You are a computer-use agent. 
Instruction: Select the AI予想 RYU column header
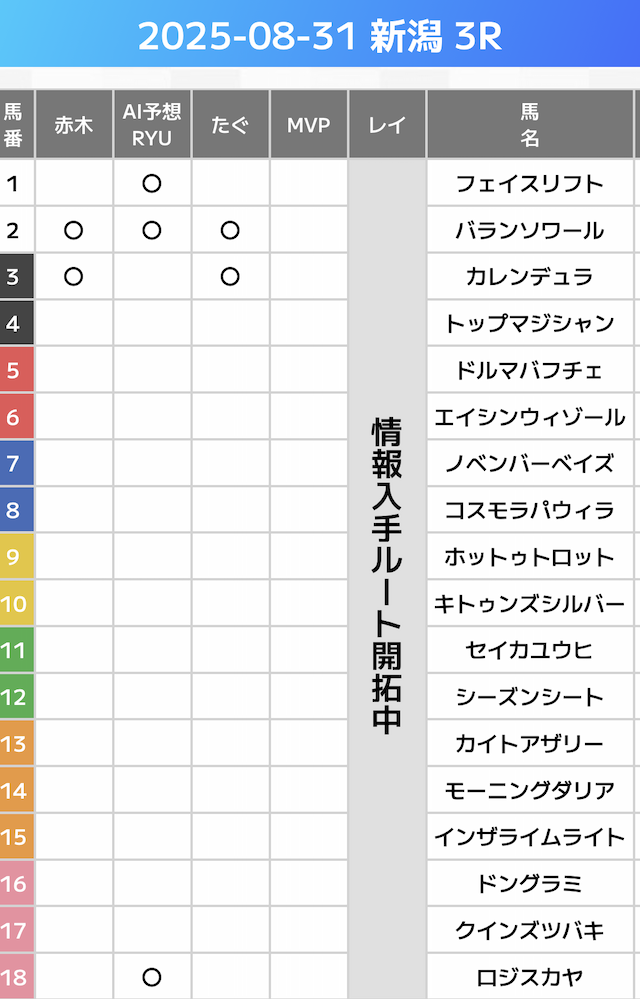pos(152,125)
